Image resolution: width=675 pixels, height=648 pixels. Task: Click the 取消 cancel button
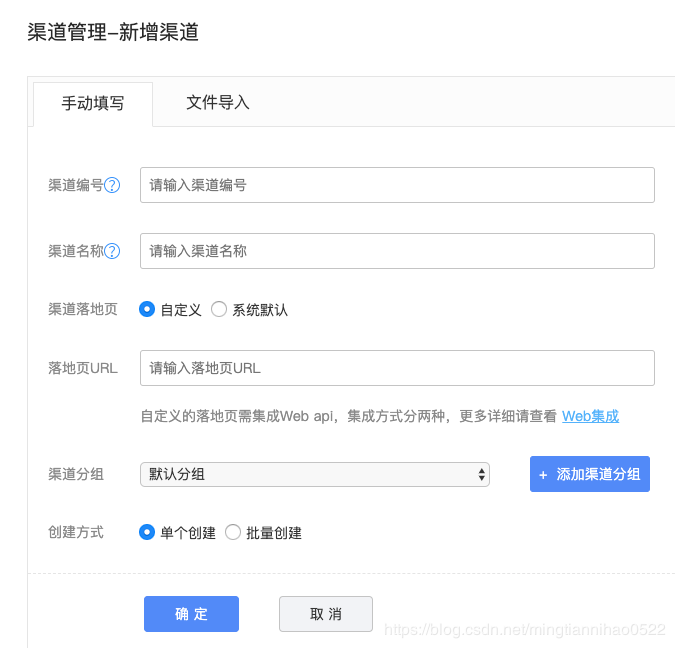[326, 614]
